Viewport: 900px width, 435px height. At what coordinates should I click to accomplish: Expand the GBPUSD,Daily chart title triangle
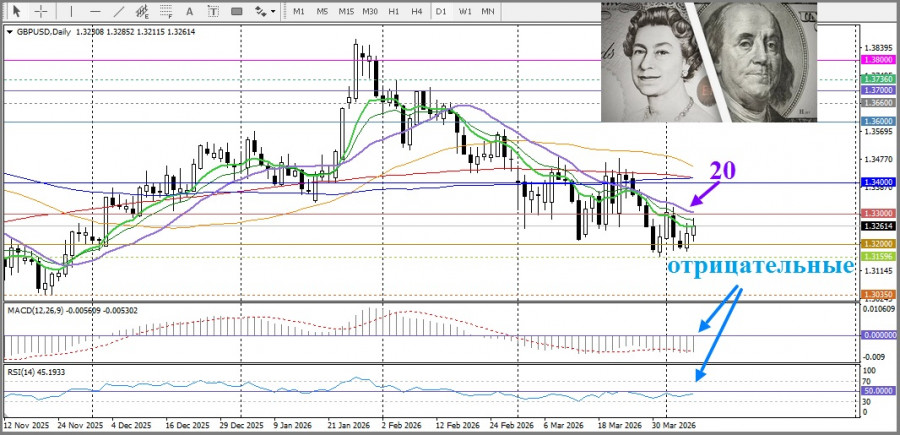(x=10, y=32)
